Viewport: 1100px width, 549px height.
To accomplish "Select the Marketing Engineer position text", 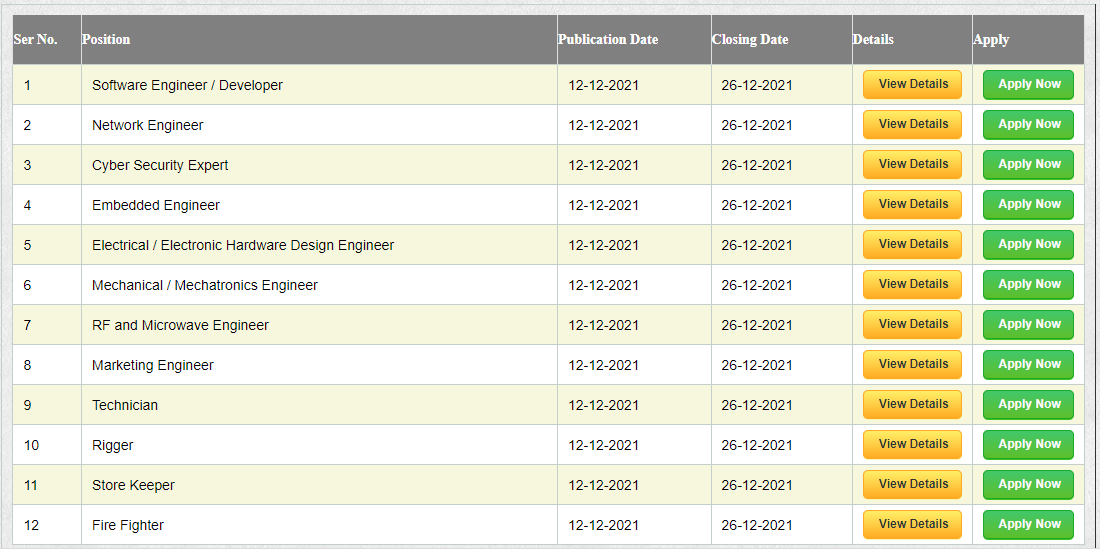I will pyautogui.click(x=153, y=365).
